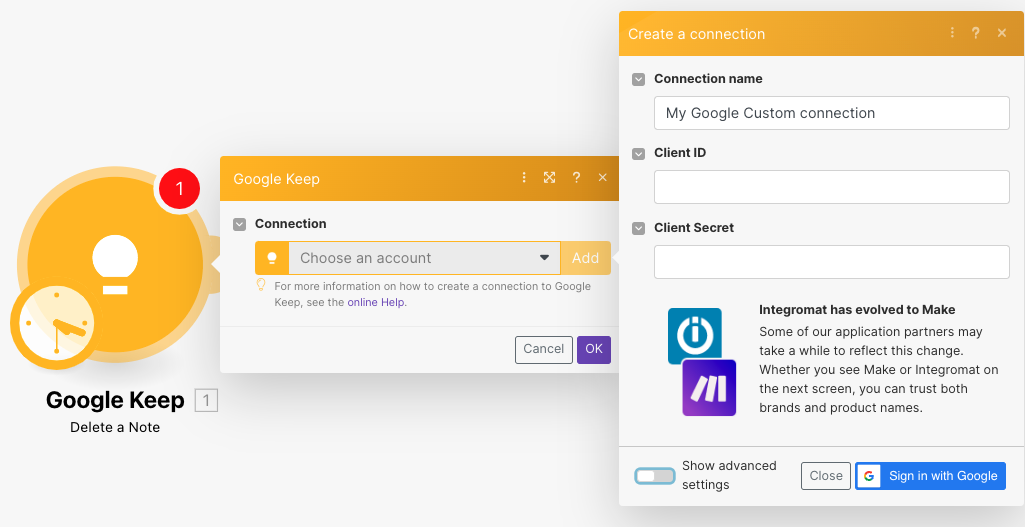Click Cancel in the Google Keep dialog

pos(544,349)
